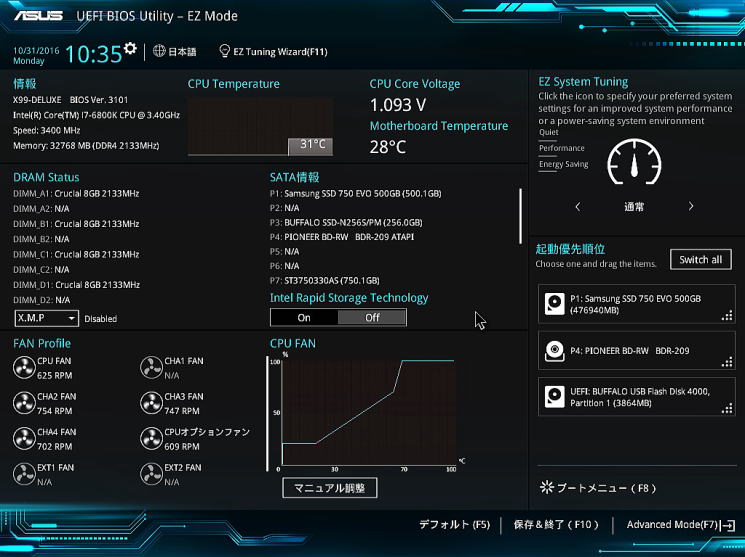Image resolution: width=745 pixels, height=557 pixels.
Task: Select next EZ System Tuning mode arrow
Action: [x=691, y=206]
